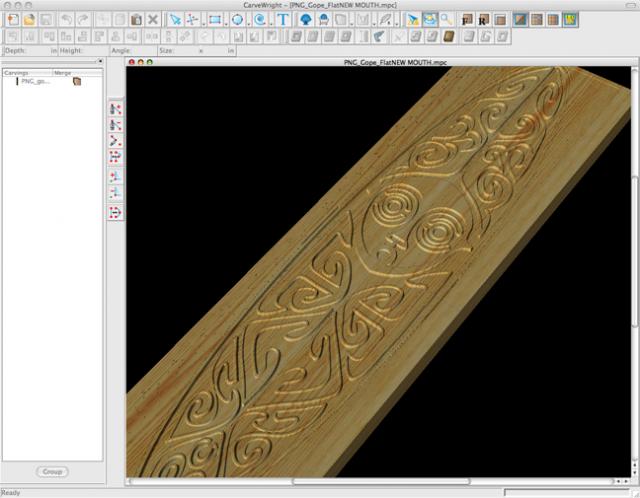Image resolution: width=640 pixels, height=498 pixels.
Task: Click the Paste clipboard icon
Action: coord(135,19)
